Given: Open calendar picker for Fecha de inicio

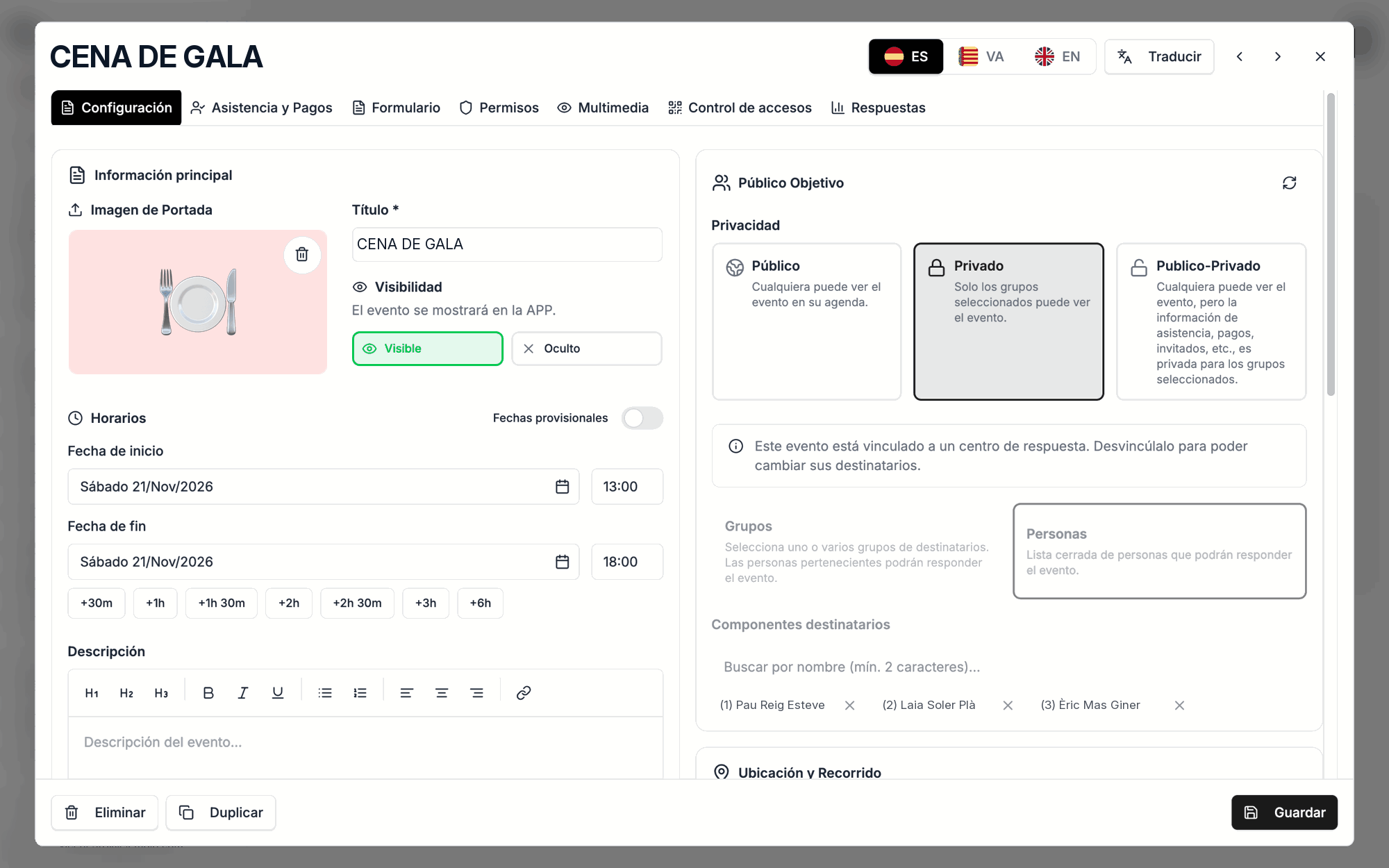Looking at the screenshot, I should tap(562, 487).
